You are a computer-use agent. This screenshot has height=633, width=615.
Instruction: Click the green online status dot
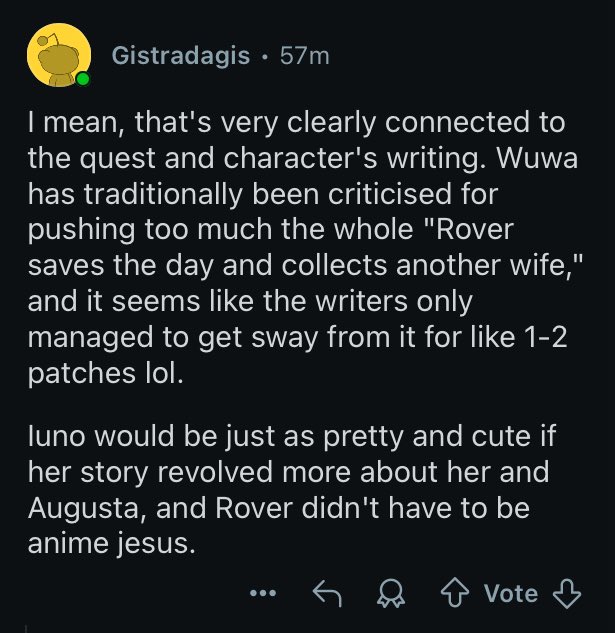(x=83, y=79)
